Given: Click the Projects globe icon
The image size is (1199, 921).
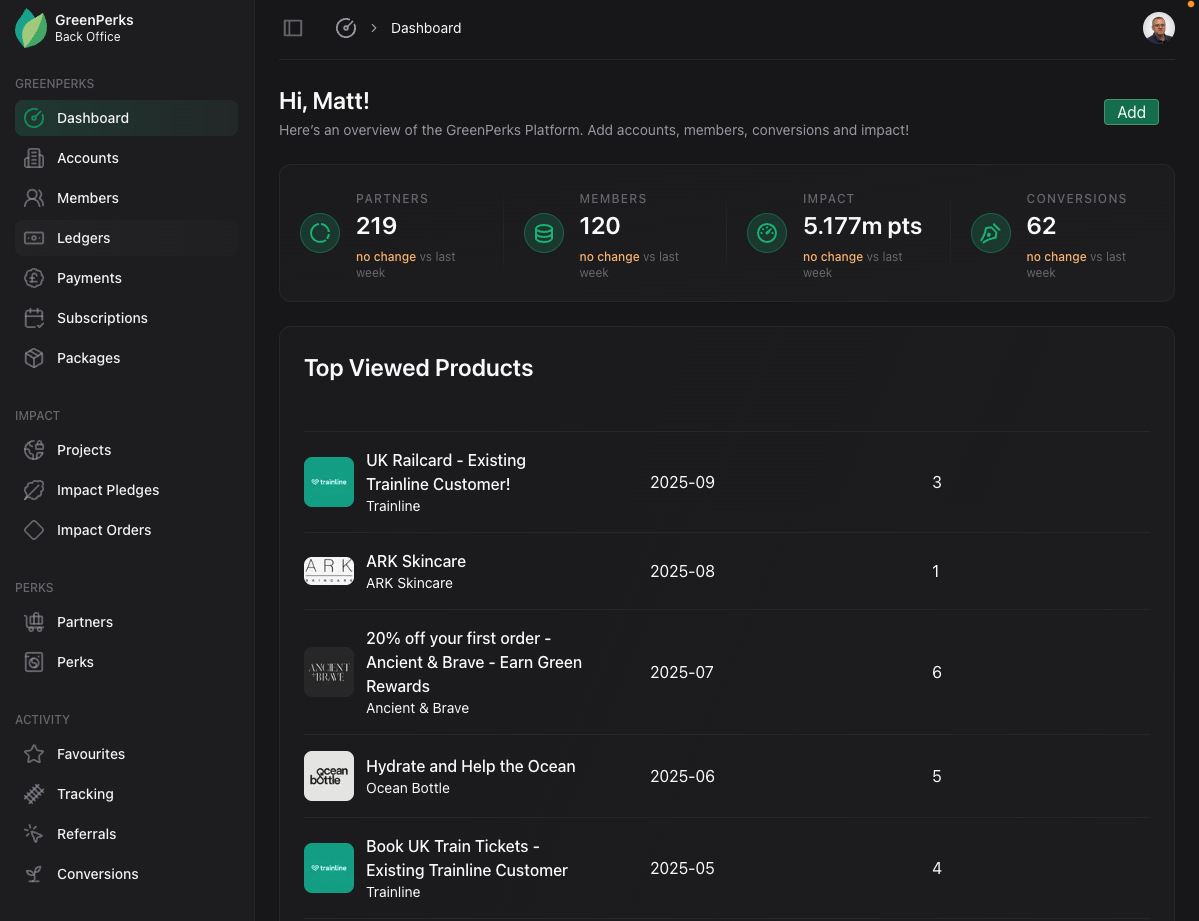Looking at the screenshot, I should click(x=34, y=450).
